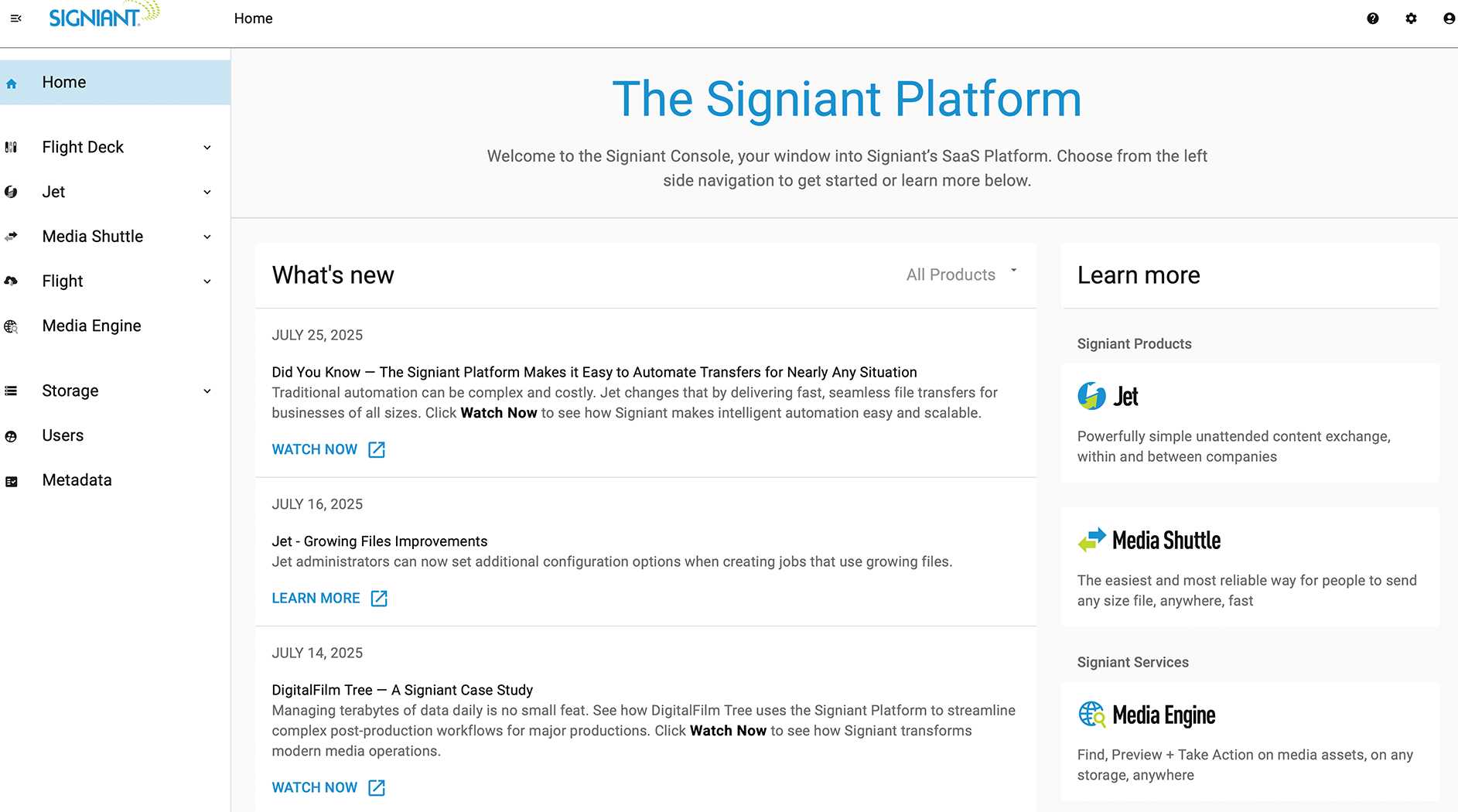Screen dimensions: 1458x812
Task: Click the external link icon beside Learn More
Action: pos(379,599)
